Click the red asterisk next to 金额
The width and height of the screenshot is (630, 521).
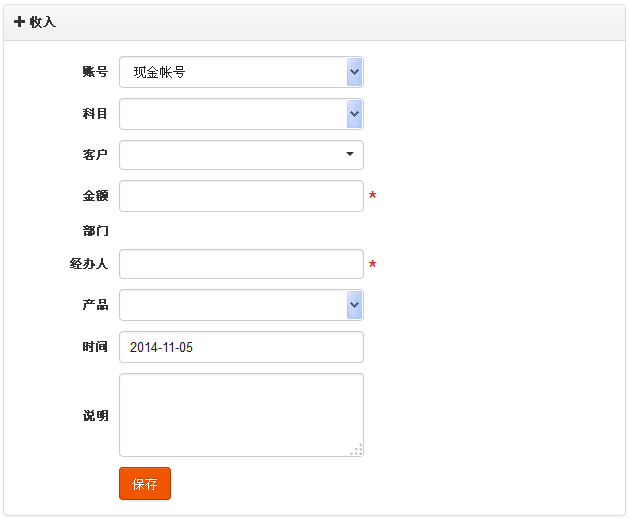click(372, 195)
